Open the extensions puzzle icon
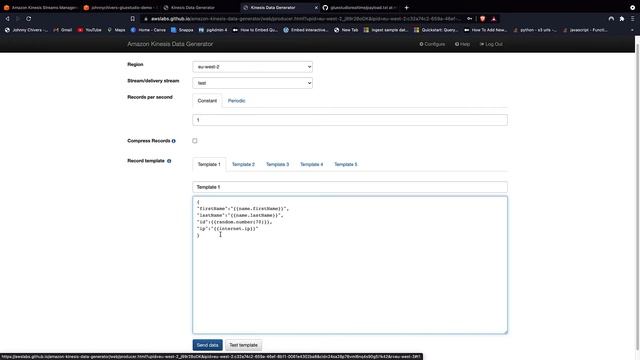This screenshot has width=640, height=360. coord(622,19)
